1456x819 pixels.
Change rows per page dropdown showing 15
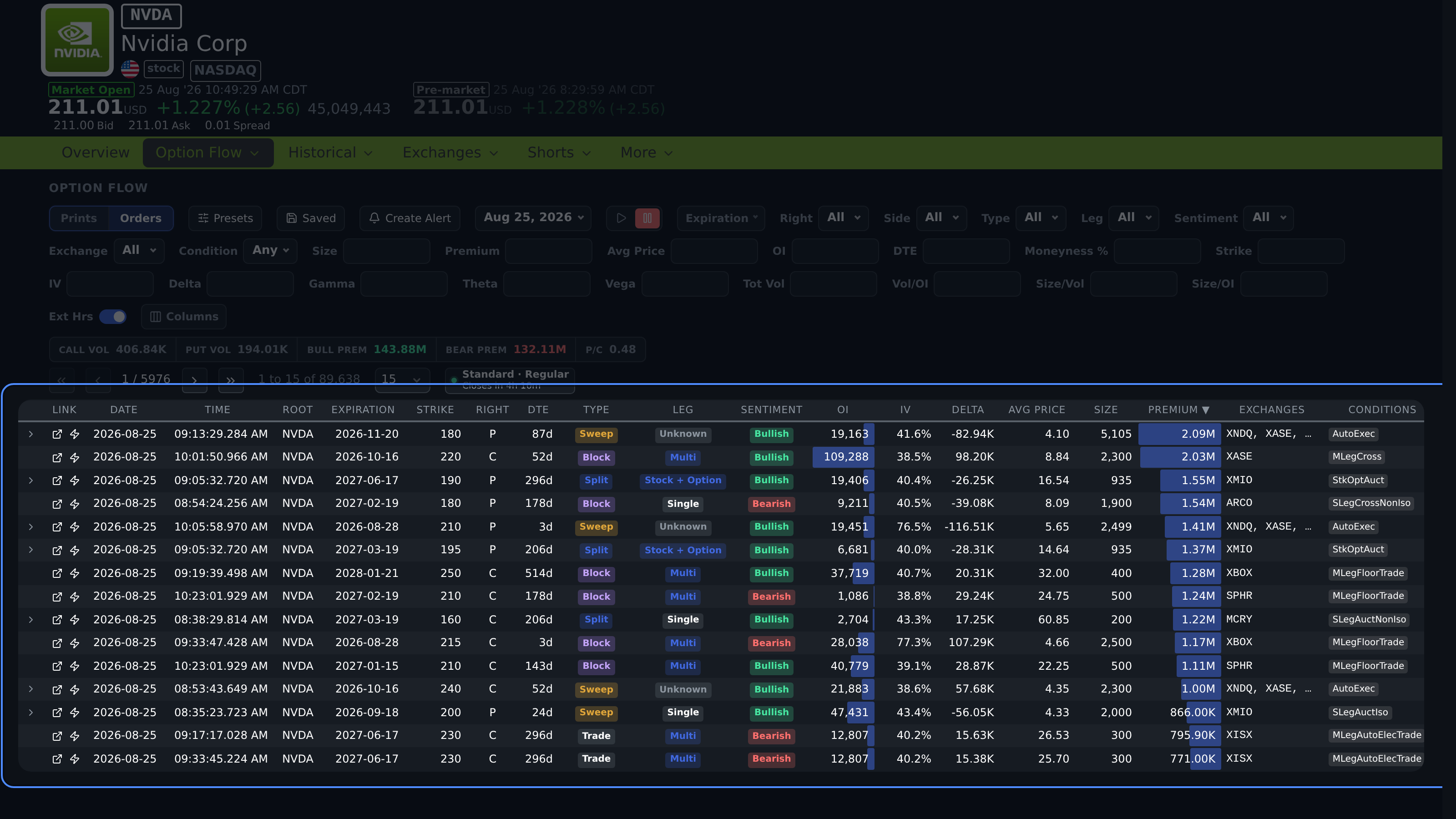coord(402,380)
